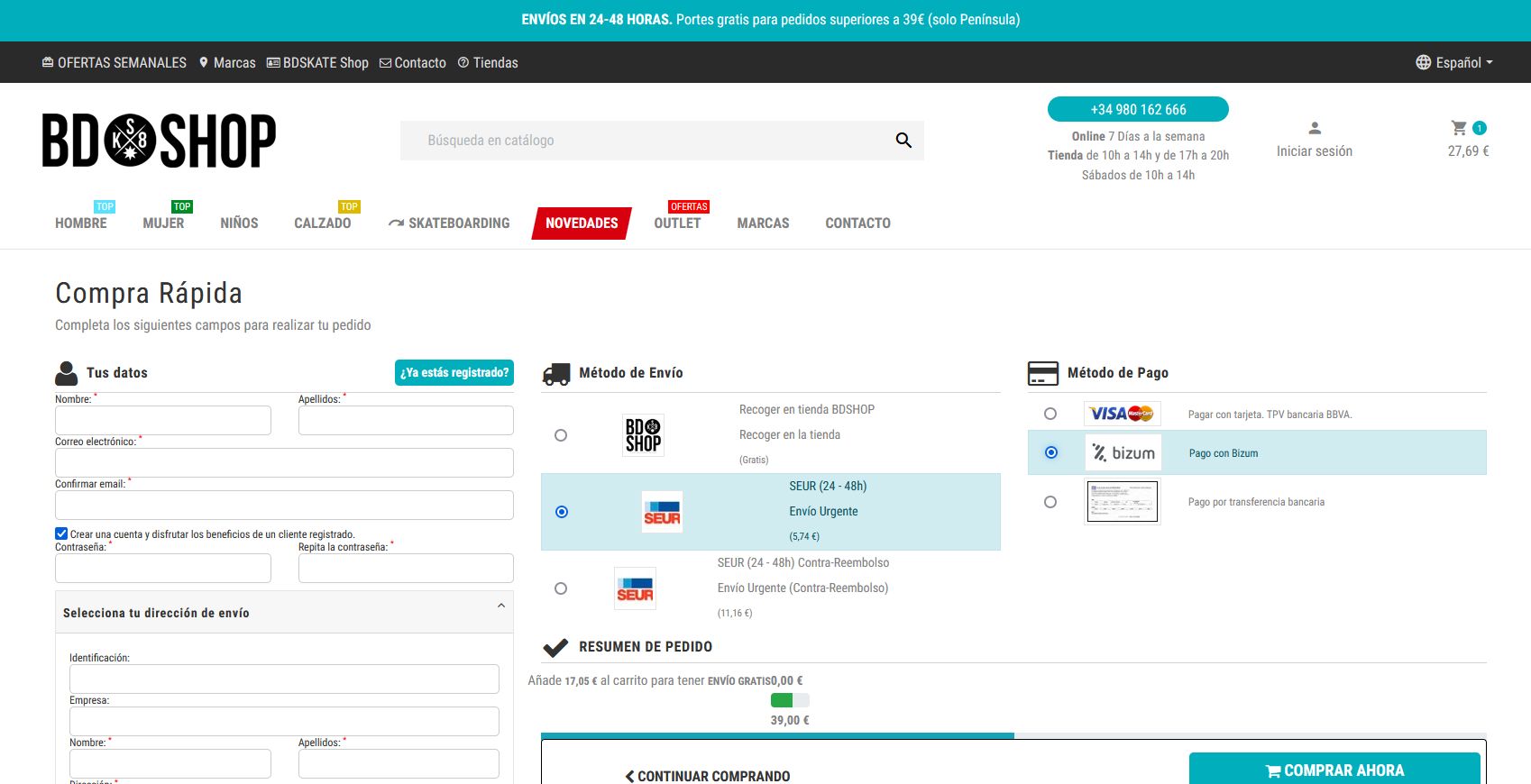Click the Visa Mastercard logo

pos(1122,414)
